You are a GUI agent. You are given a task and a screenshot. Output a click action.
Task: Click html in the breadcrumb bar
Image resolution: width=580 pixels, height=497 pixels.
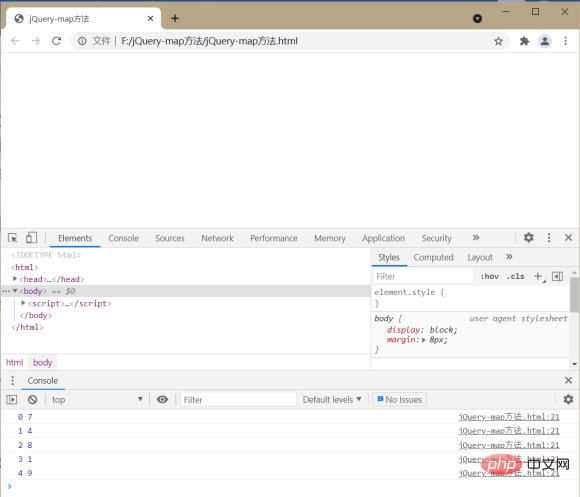(x=14, y=362)
